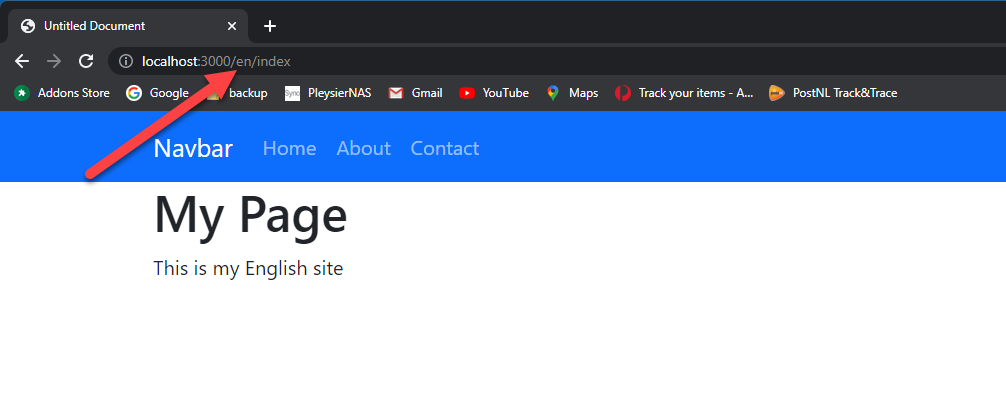Click the forward navigation arrow

click(54, 62)
